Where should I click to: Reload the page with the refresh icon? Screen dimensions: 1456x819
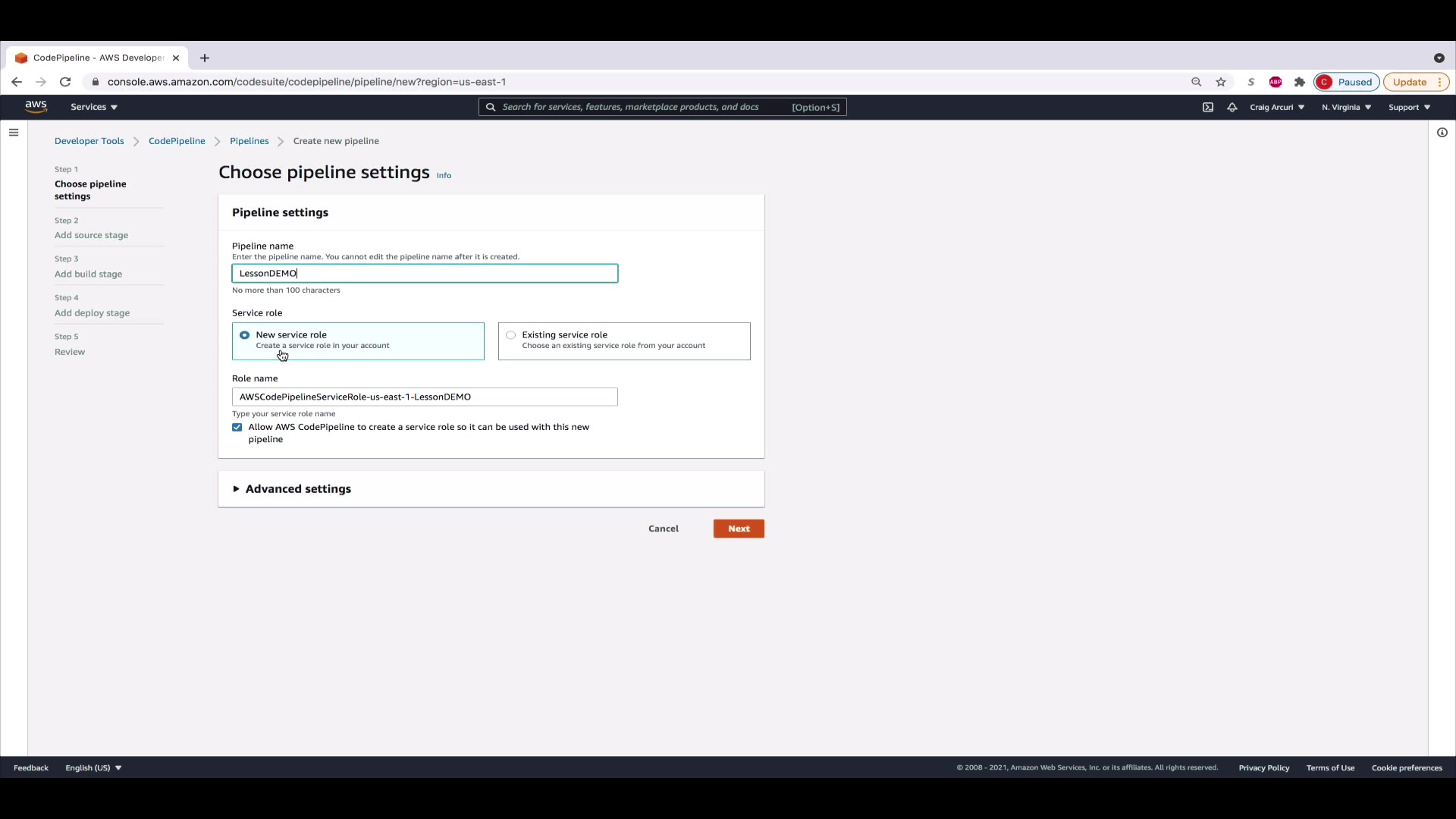point(65,82)
